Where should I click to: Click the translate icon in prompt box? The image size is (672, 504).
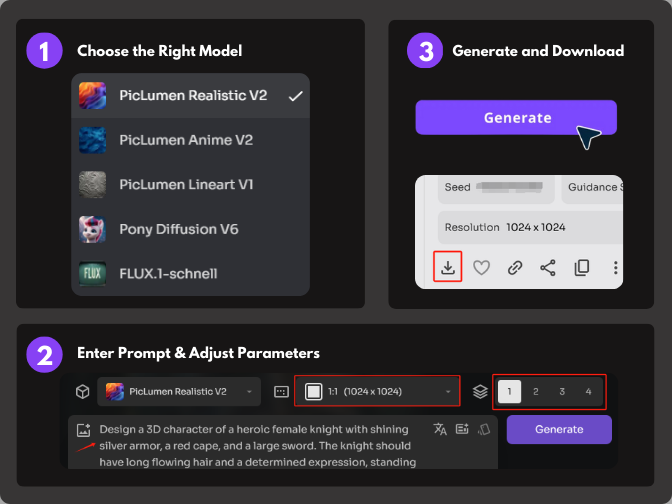[440, 429]
